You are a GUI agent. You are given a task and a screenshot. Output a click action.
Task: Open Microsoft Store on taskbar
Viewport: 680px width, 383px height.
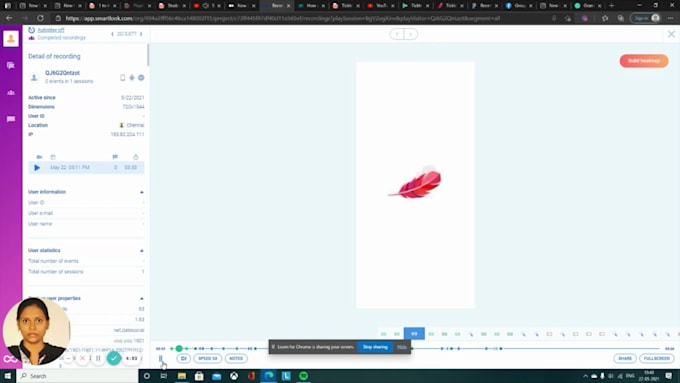(199, 376)
